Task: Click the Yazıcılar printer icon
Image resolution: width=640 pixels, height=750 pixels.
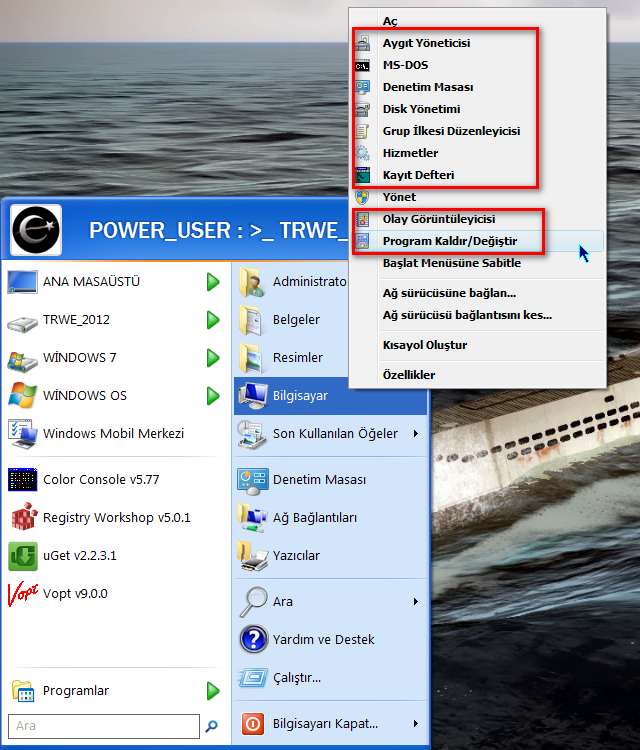Action: [x=252, y=556]
